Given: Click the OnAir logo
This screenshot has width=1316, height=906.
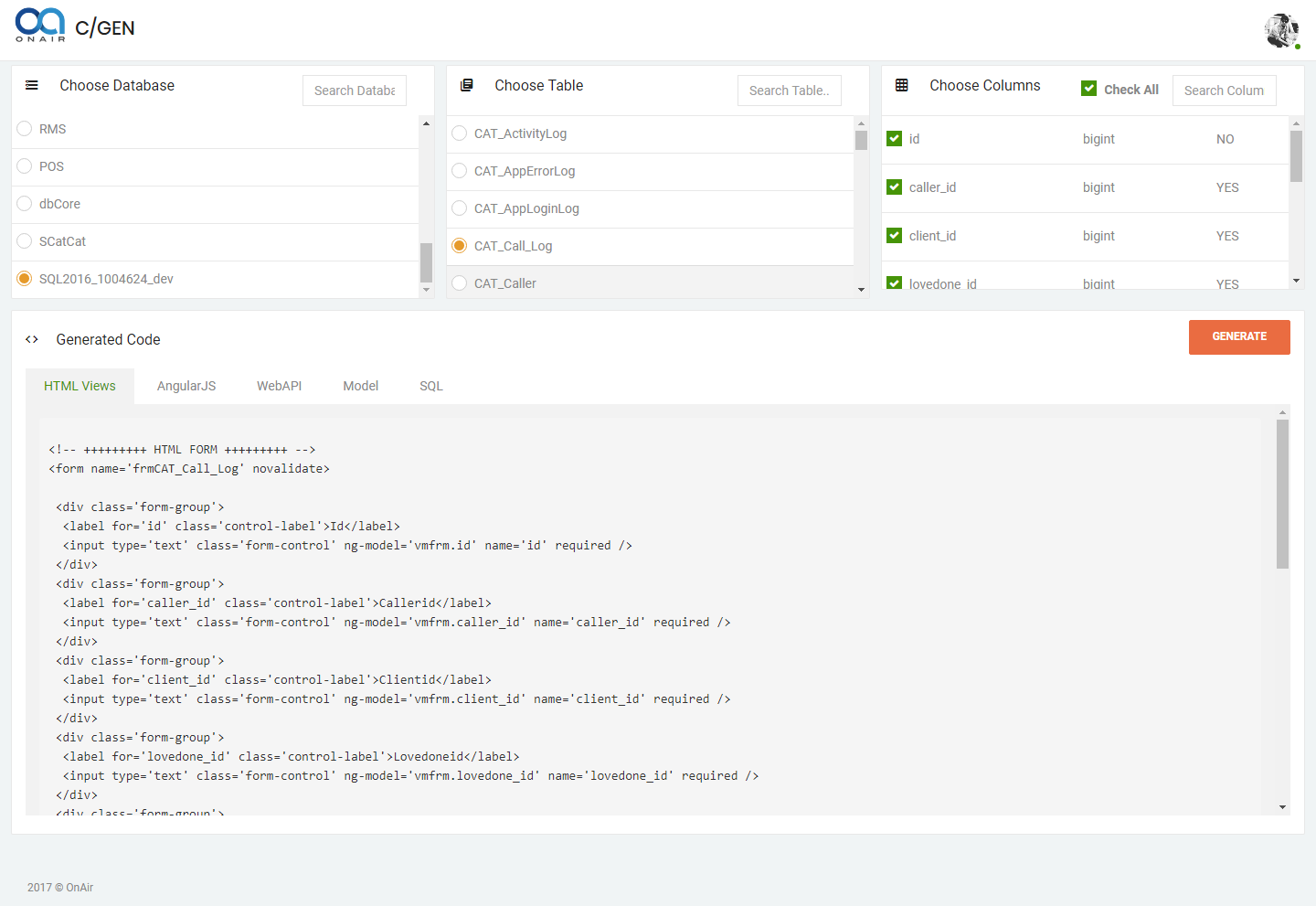Looking at the screenshot, I should [40, 26].
